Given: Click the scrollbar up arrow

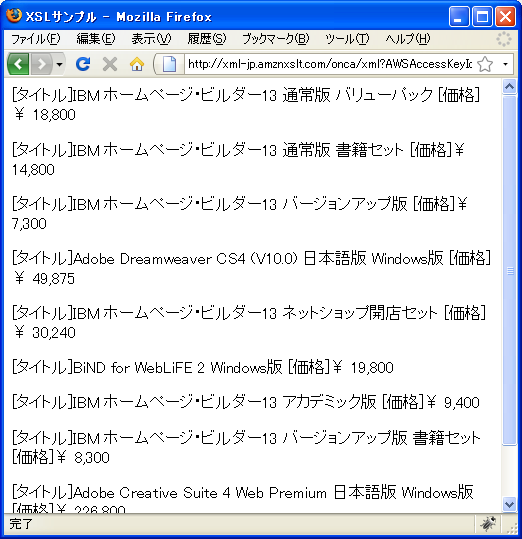Looking at the screenshot, I should 509,87.
